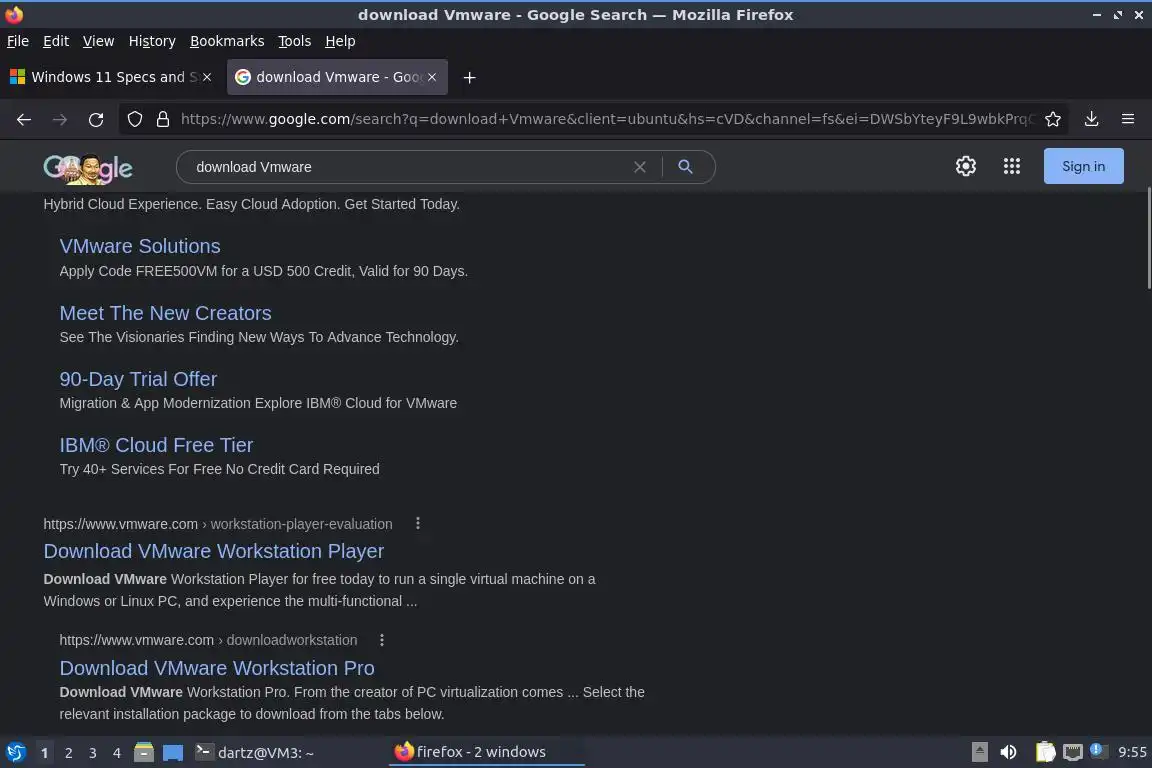Screen dimensions: 1152x768
Task: Open the taskbar start menu icon
Action: pyautogui.click(x=15, y=752)
